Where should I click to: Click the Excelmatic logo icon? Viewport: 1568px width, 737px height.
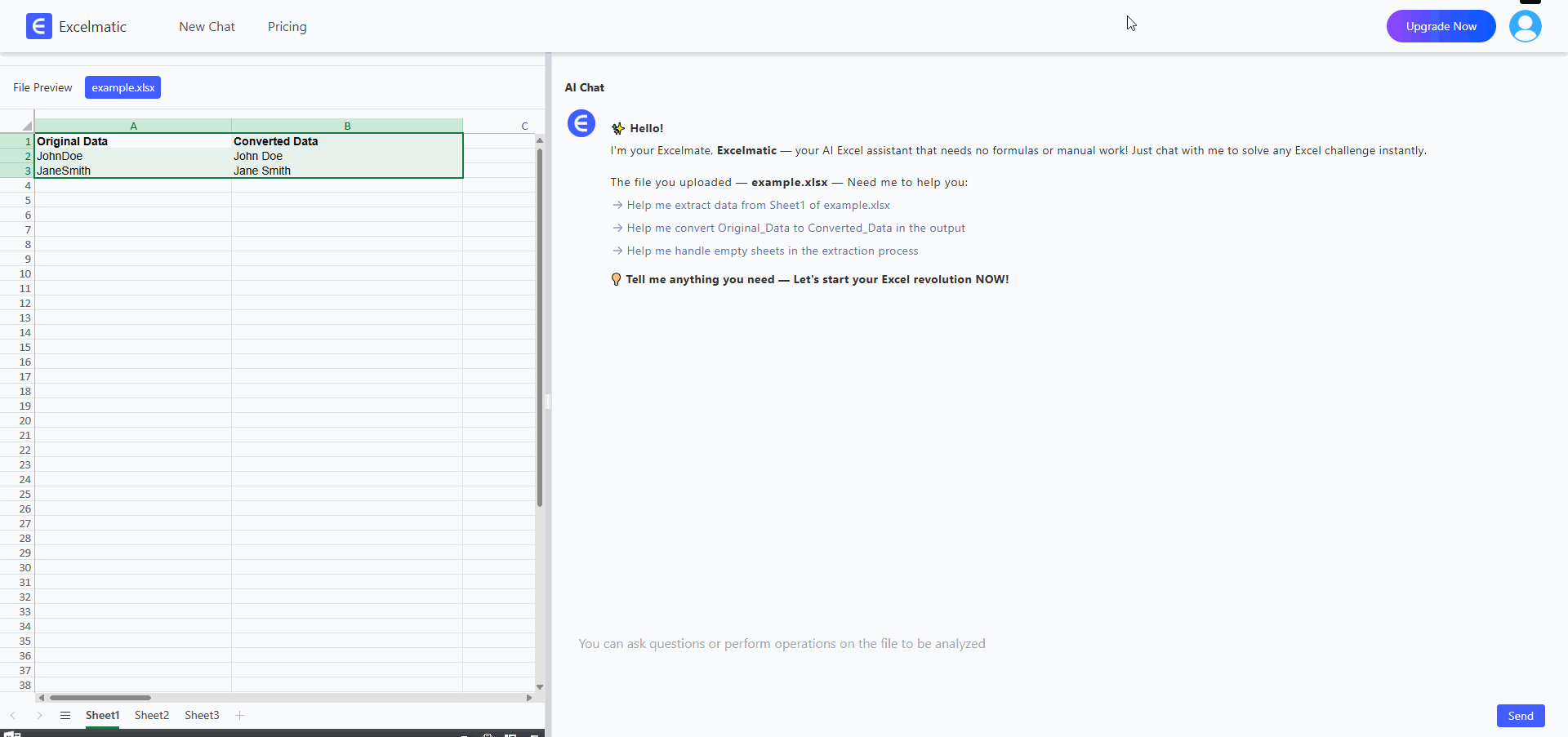[38, 26]
